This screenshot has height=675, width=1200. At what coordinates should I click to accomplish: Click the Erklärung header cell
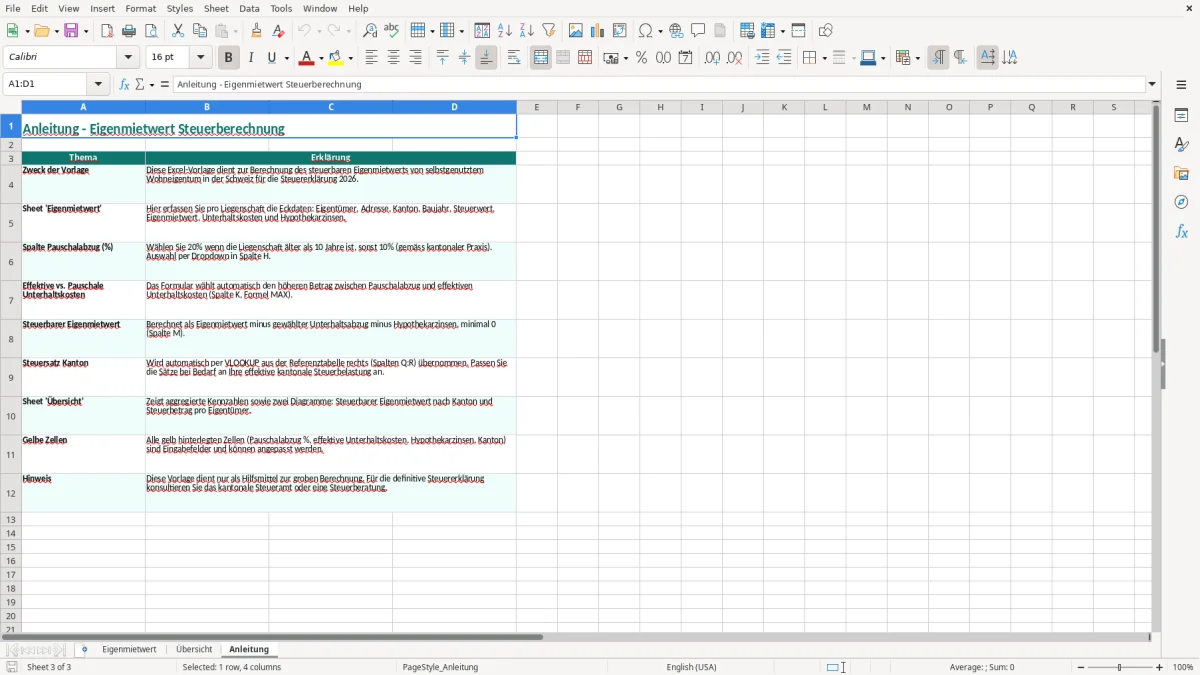click(331, 158)
